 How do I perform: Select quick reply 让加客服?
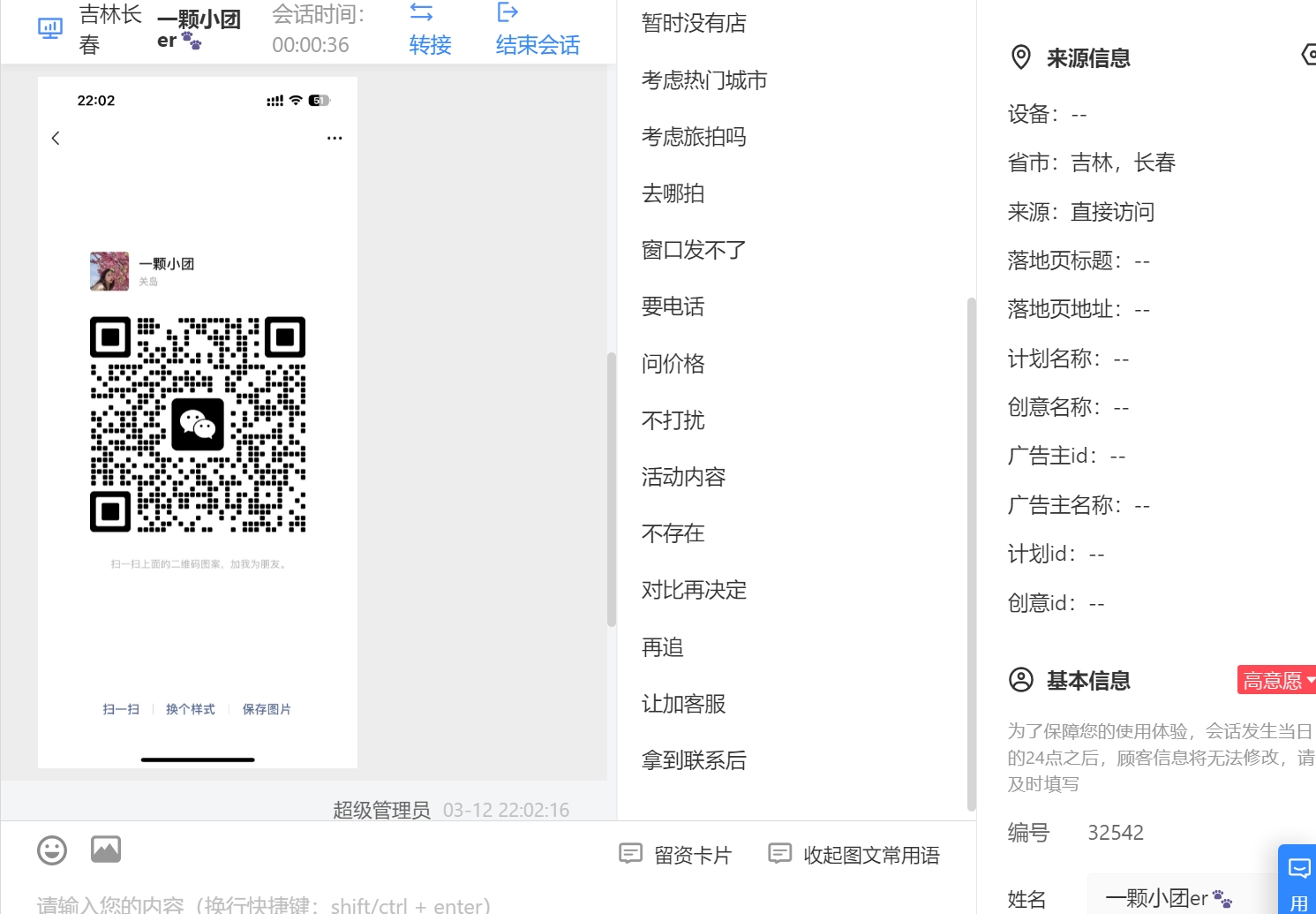[683, 704]
